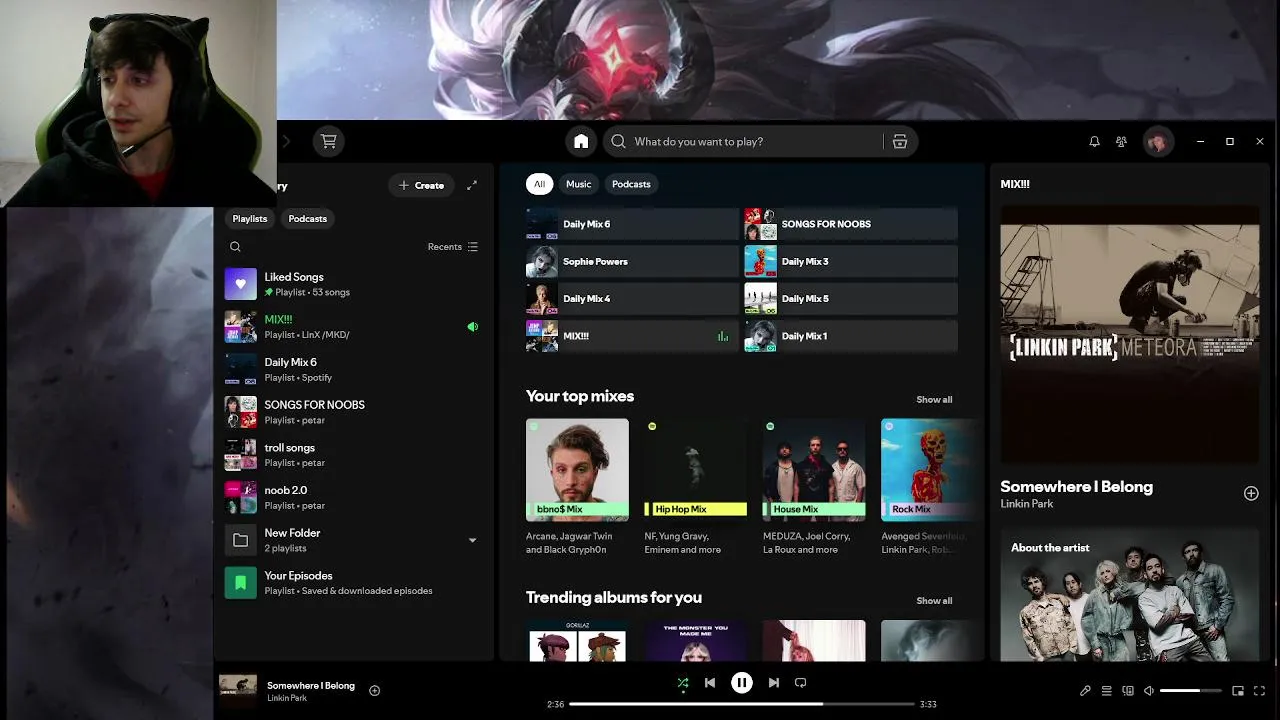This screenshot has width=1280, height=720.
Task: Open Somewhere I Belong title in the right panel
Action: [1076, 487]
